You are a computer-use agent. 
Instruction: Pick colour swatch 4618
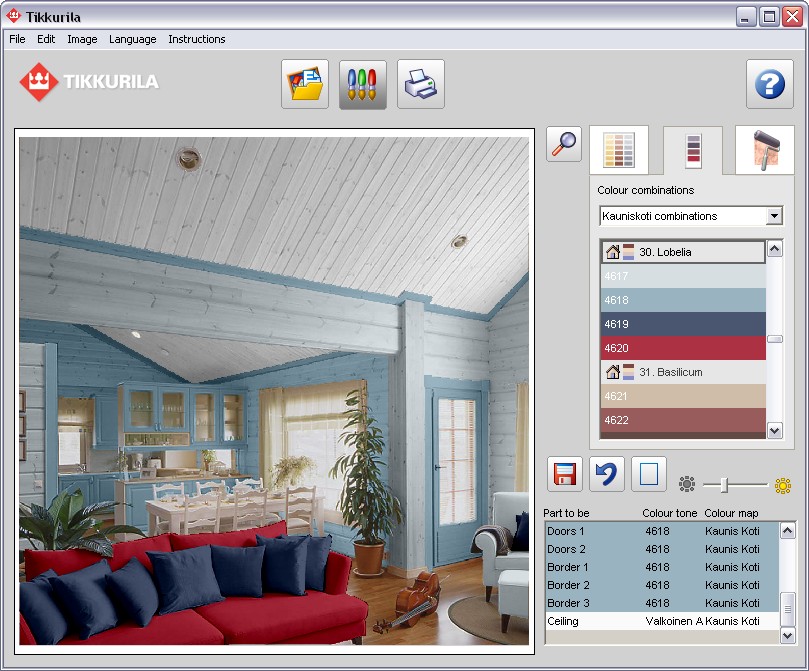pos(683,300)
